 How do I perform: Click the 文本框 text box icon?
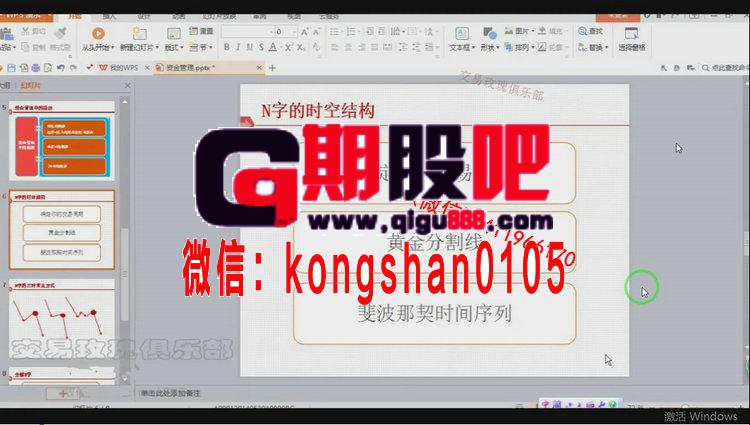click(x=462, y=33)
